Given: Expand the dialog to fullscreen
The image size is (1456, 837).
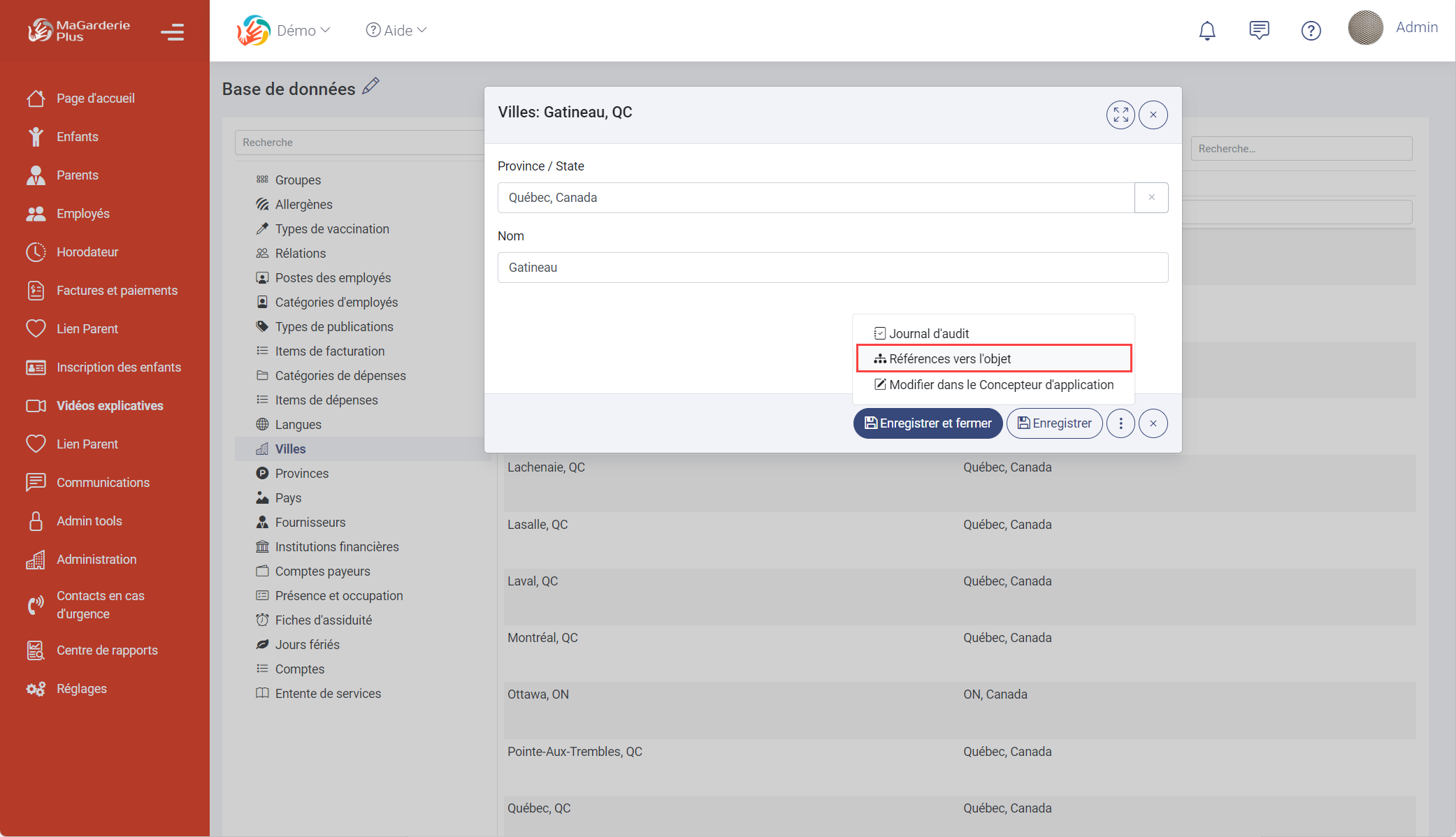Looking at the screenshot, I should coord(1120,115).
